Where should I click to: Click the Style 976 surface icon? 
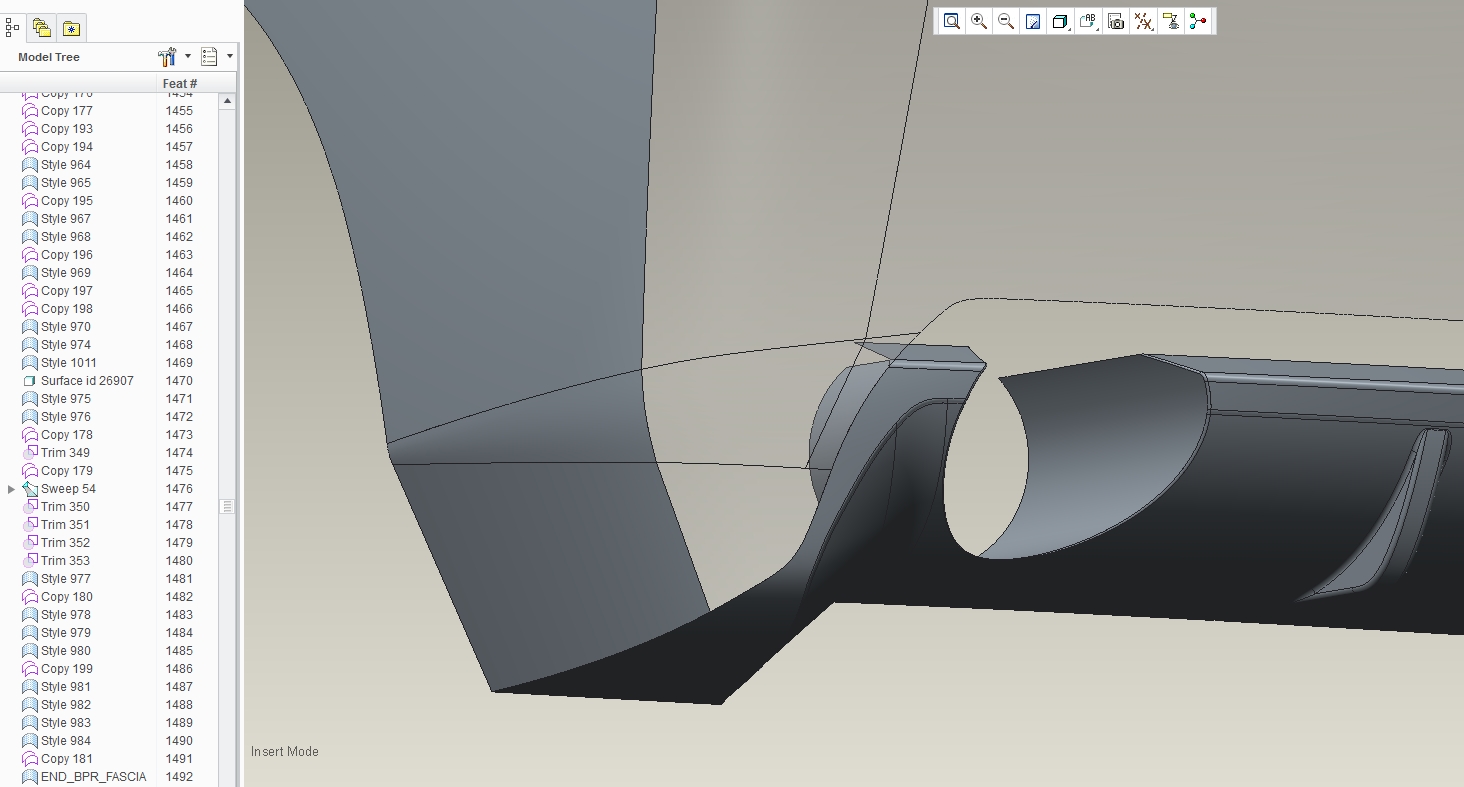30,417
